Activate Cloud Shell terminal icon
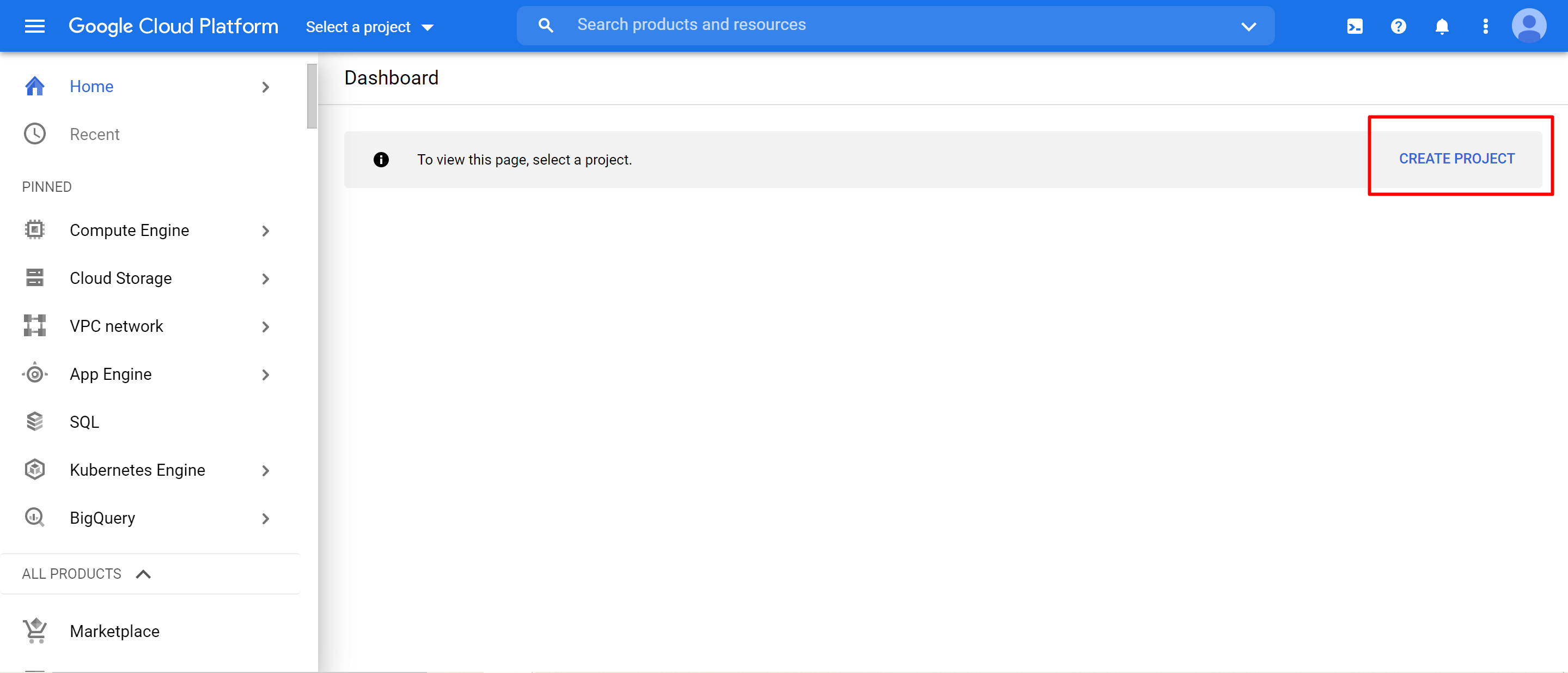The height and width of the screenshot is (673, 1568). point(1355,26)
